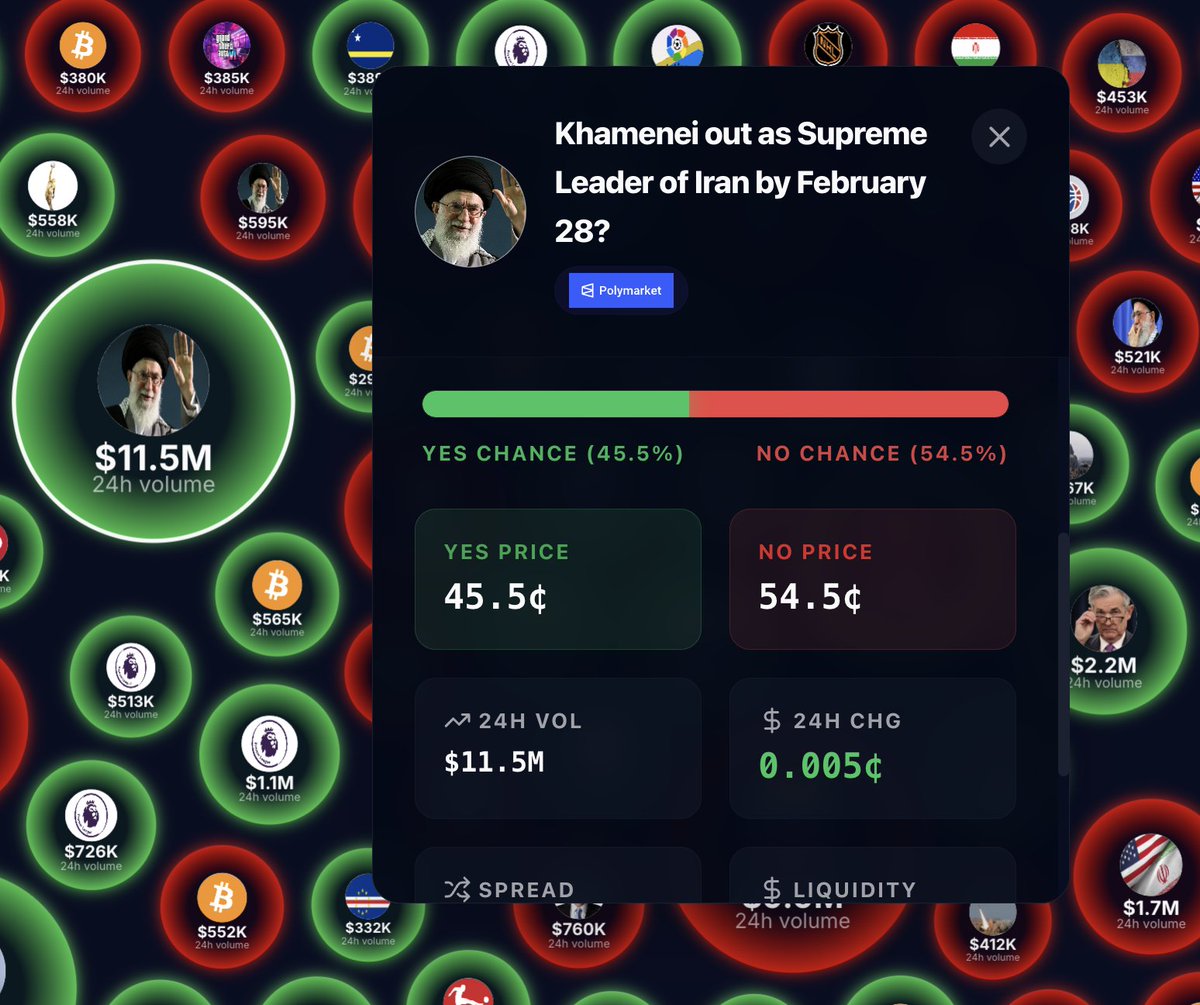Open the $558K statue bubble
This screenshot has height=1005, width=1200.
(54, 196)
